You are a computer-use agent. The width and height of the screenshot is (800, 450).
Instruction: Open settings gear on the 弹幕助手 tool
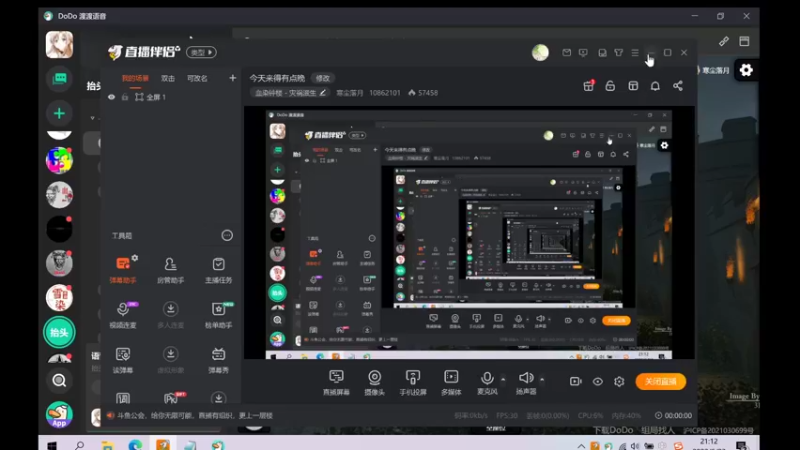[135, 258]
